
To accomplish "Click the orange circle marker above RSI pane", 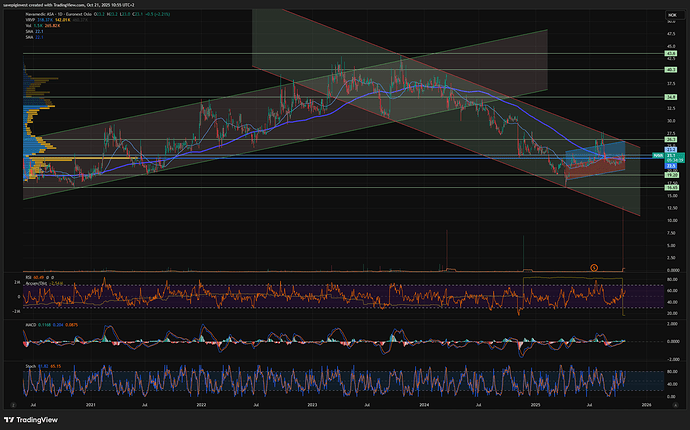I will pyautogui.click(x=594, y=266).
